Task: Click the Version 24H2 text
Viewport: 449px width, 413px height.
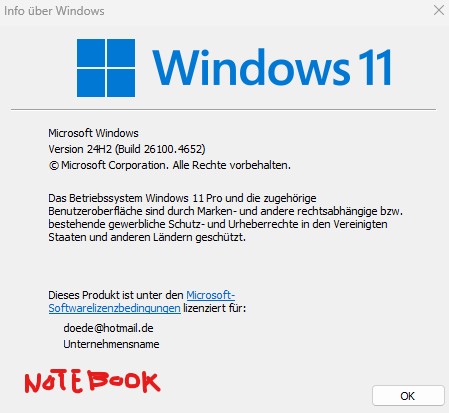Action: (x=80, y=149)
